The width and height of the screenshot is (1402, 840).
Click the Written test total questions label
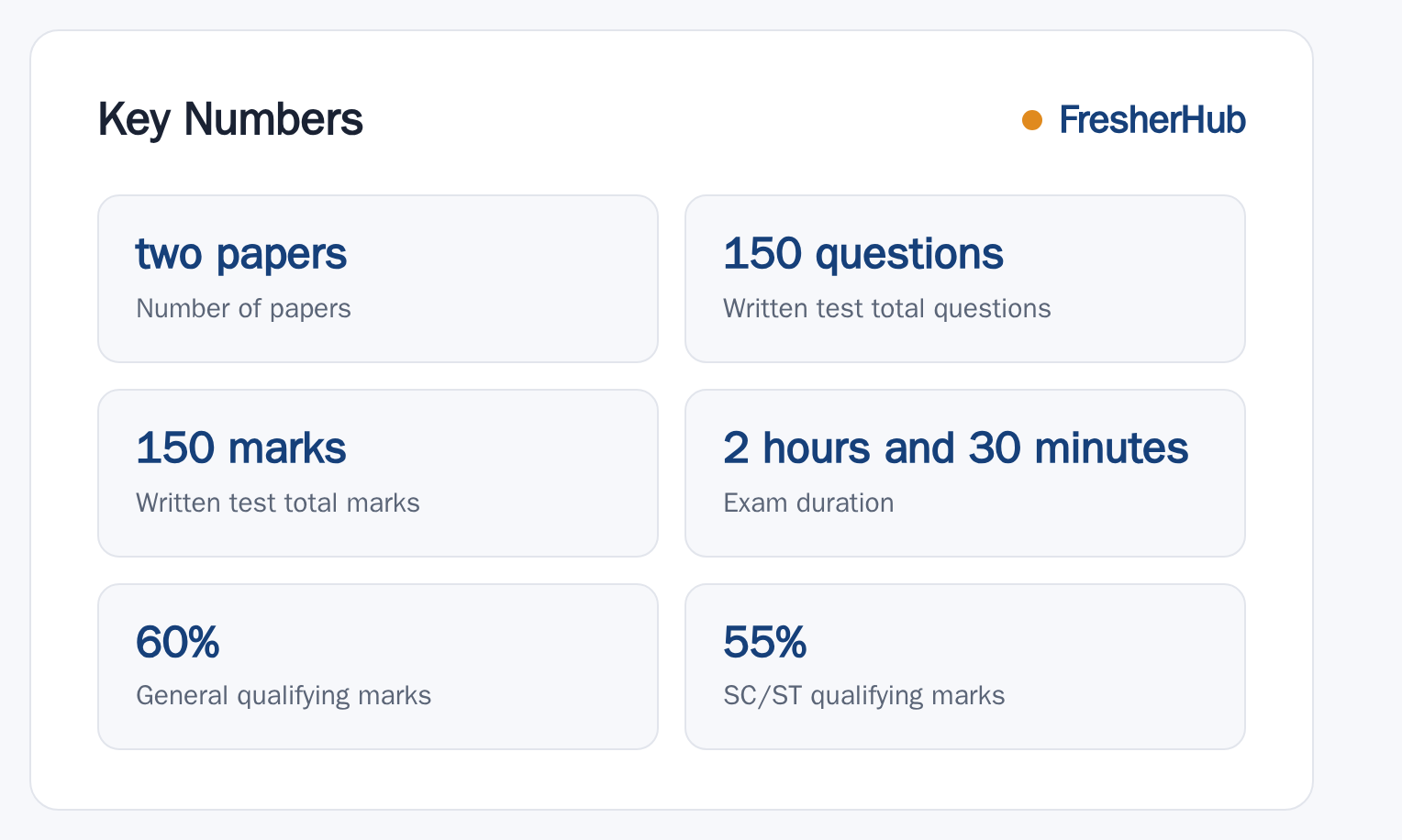886,309
